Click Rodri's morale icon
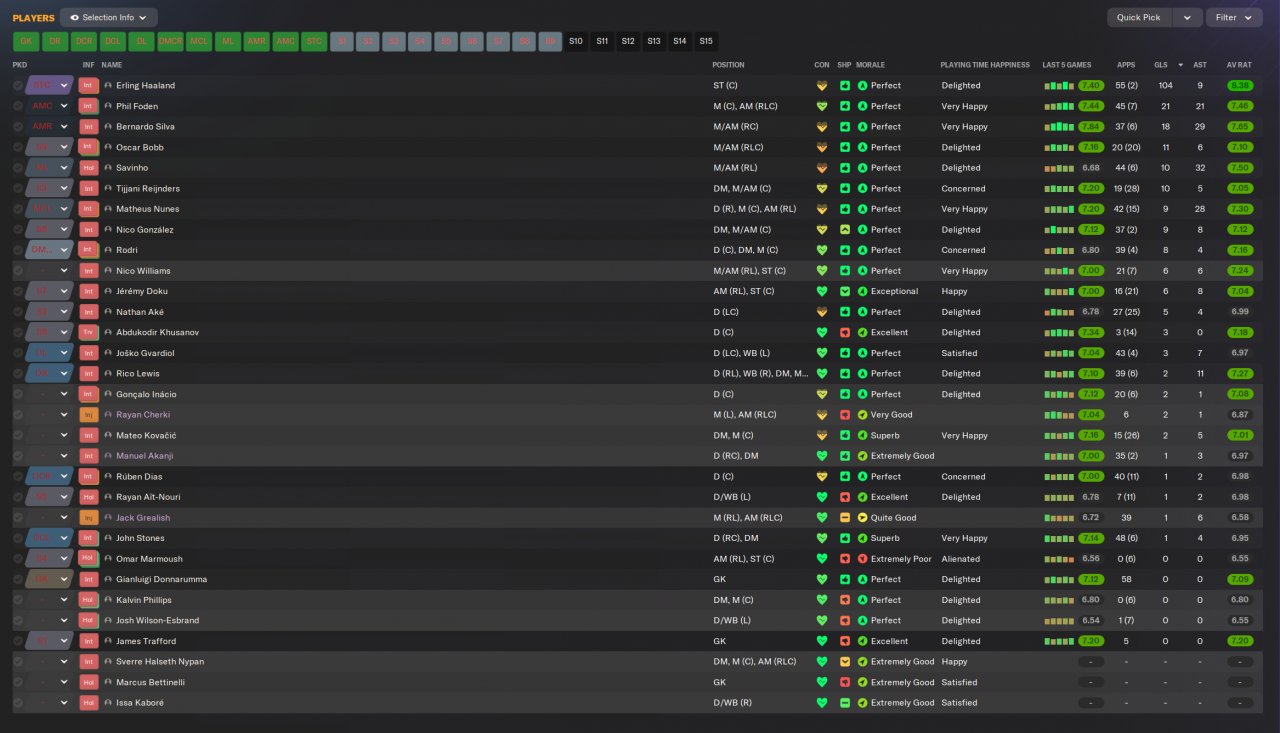Viewport: 1280px width, 733px height. (863, 250)
